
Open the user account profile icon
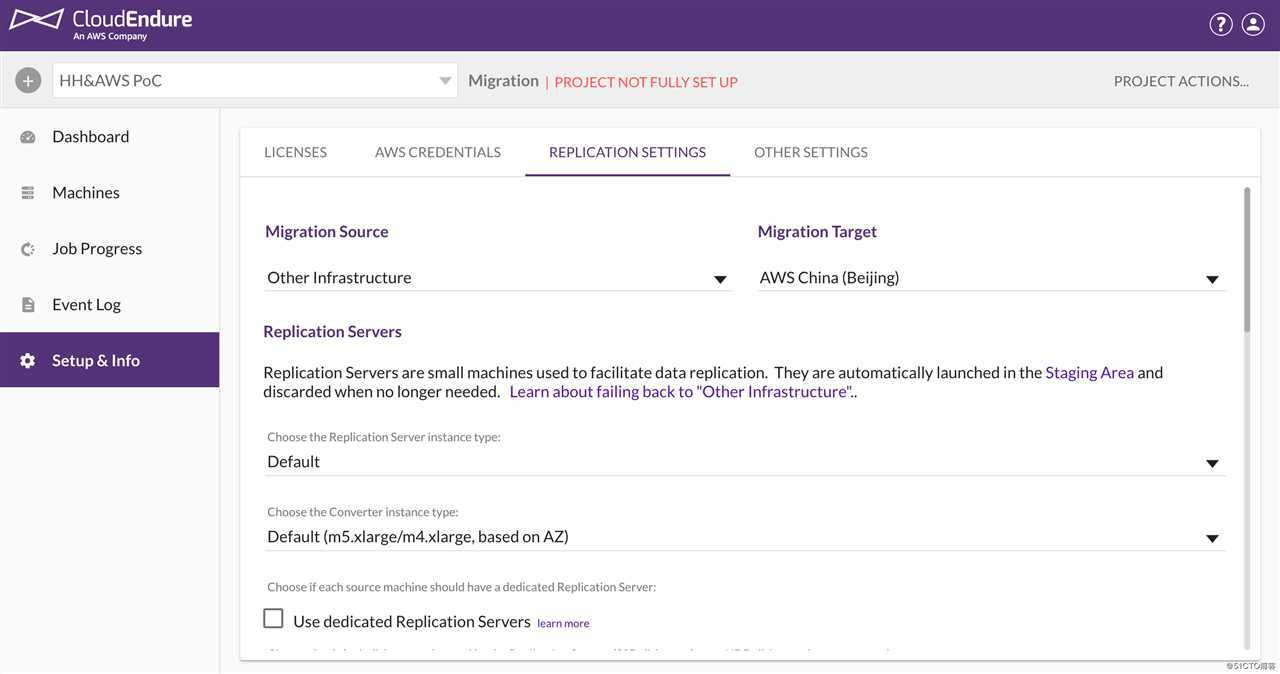click(x=1253, y=24)
